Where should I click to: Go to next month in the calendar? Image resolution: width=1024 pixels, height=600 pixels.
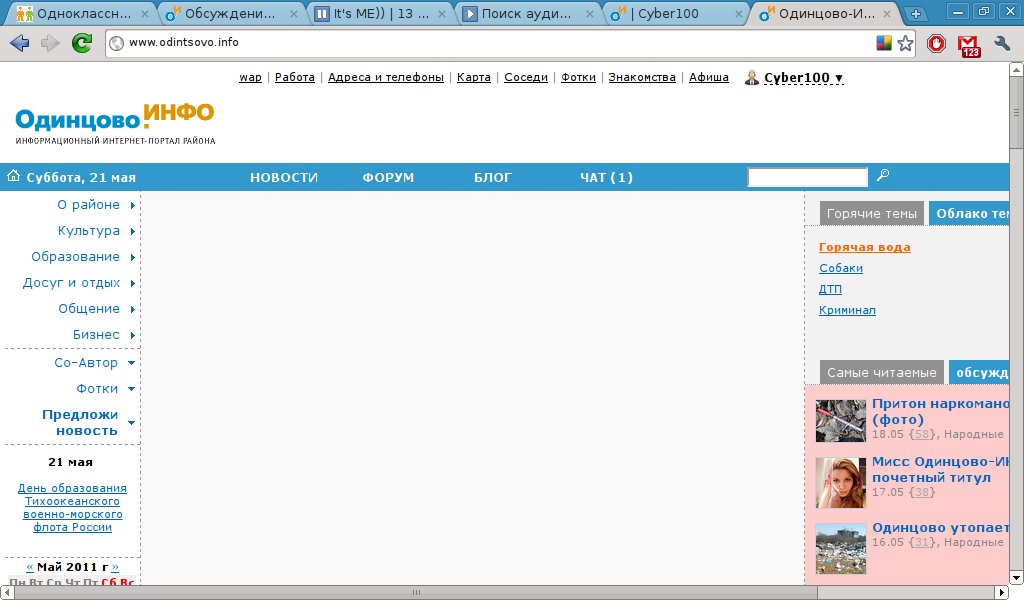click(115, 567)
